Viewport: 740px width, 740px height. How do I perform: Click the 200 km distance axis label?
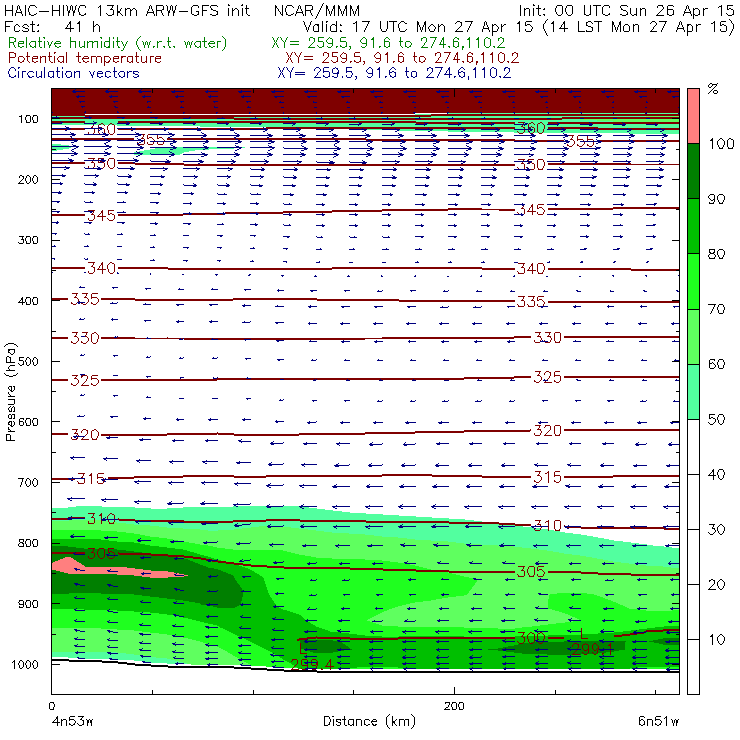(454, 706)
